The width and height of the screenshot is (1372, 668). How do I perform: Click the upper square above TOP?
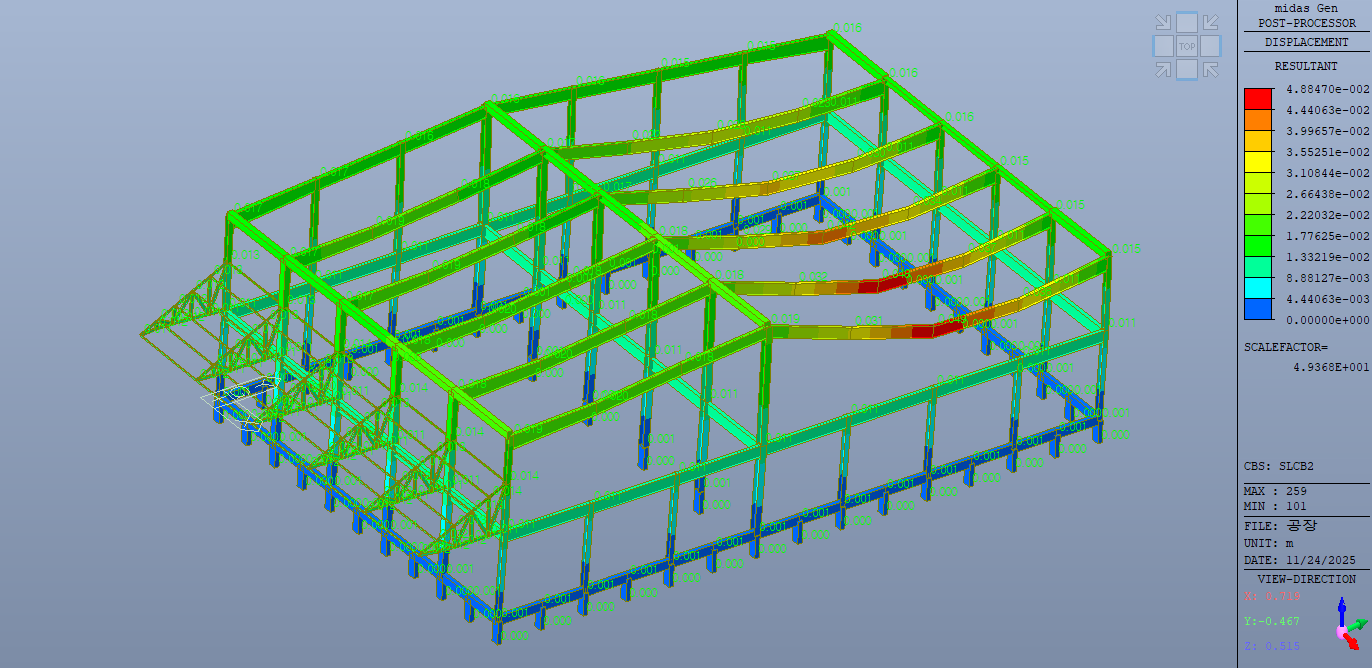(1187, 22)
